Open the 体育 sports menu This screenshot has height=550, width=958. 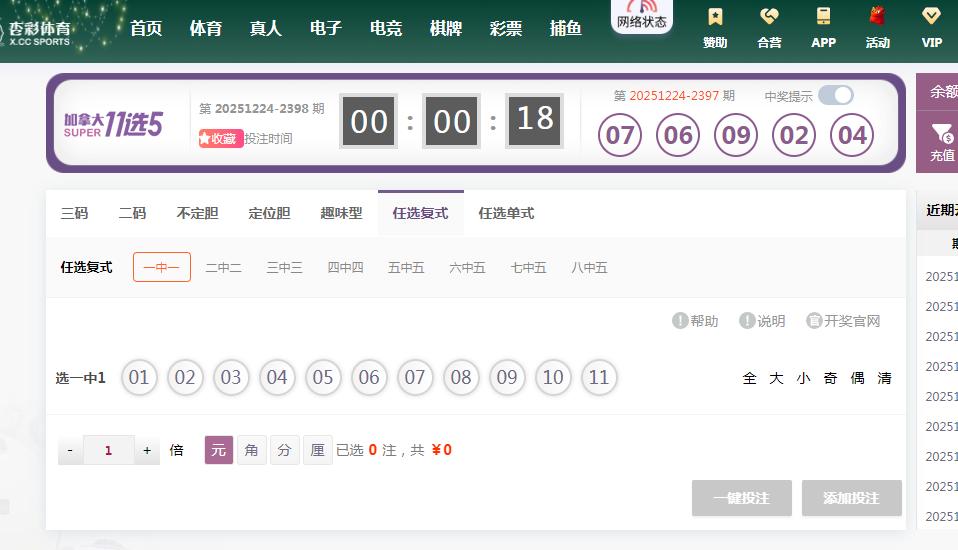point(206,28)
